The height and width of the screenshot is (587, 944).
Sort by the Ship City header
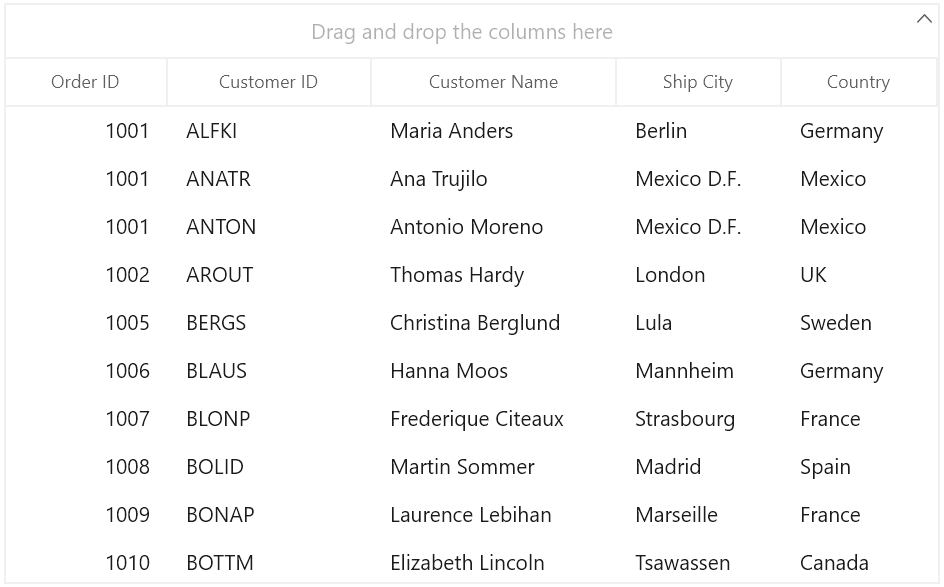pyautogui.click(x=698, y=82)
